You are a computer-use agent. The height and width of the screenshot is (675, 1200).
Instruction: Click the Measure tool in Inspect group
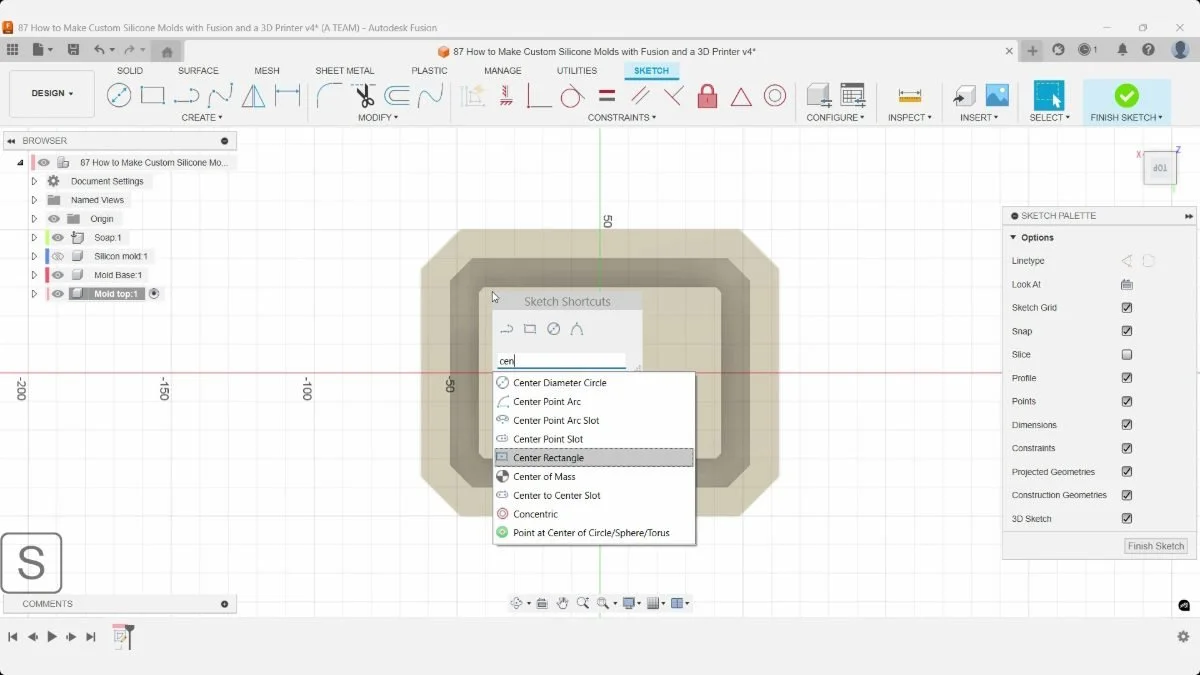909,96
